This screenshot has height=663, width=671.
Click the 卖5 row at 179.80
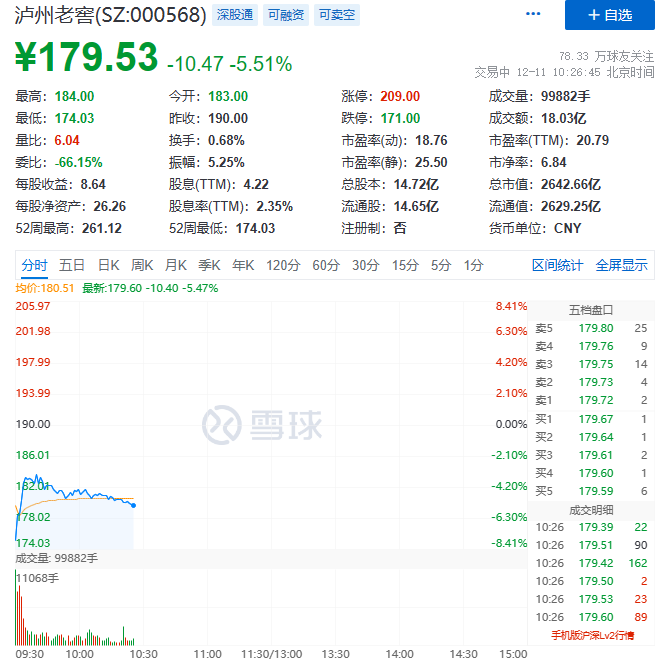(x=591, y=328)
